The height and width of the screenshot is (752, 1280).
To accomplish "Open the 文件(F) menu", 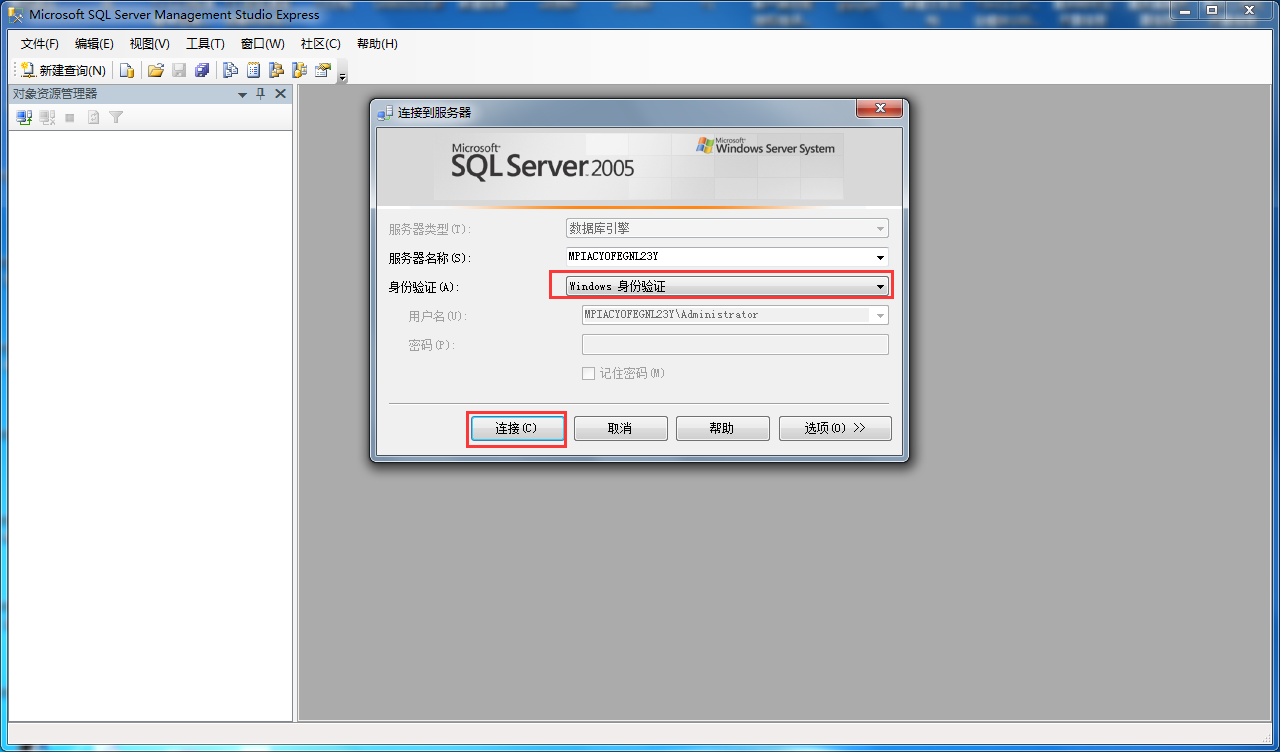I will 38,43.
